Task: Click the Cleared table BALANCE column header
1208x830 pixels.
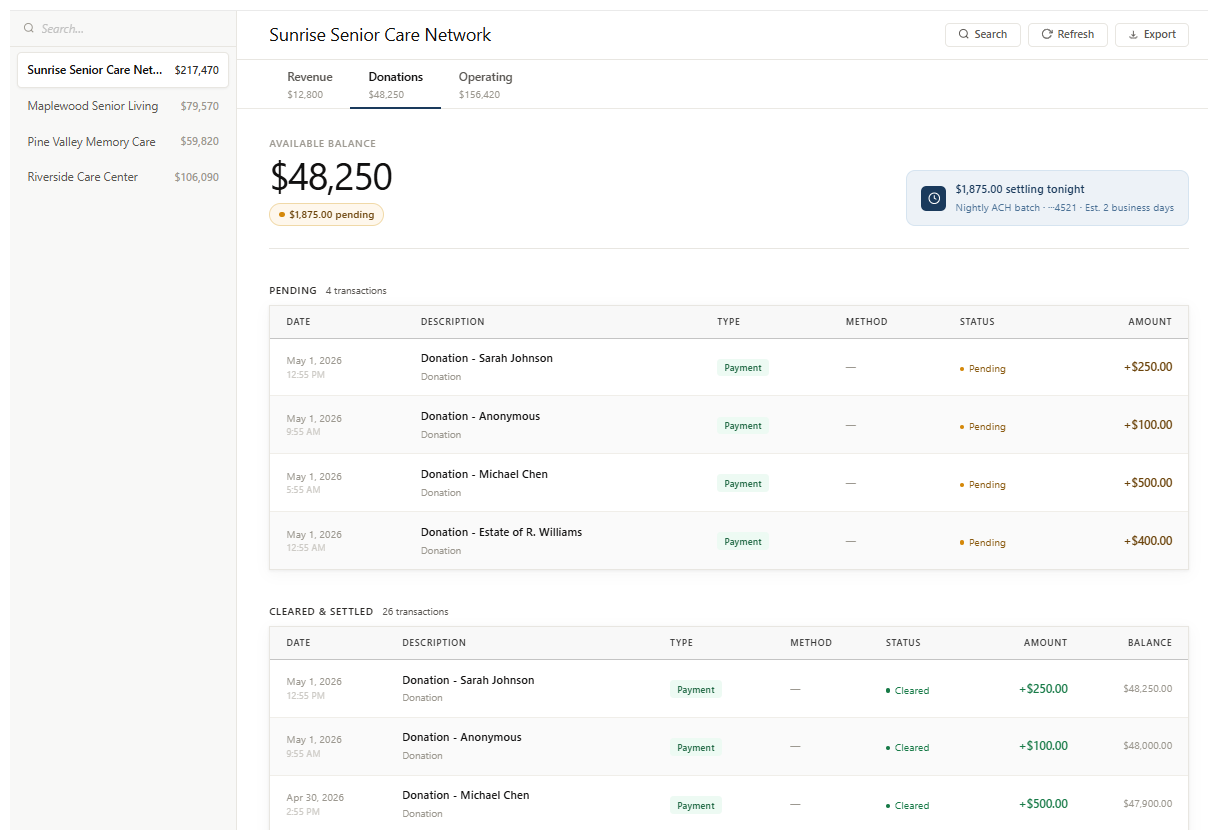Action: (1150, 643)
